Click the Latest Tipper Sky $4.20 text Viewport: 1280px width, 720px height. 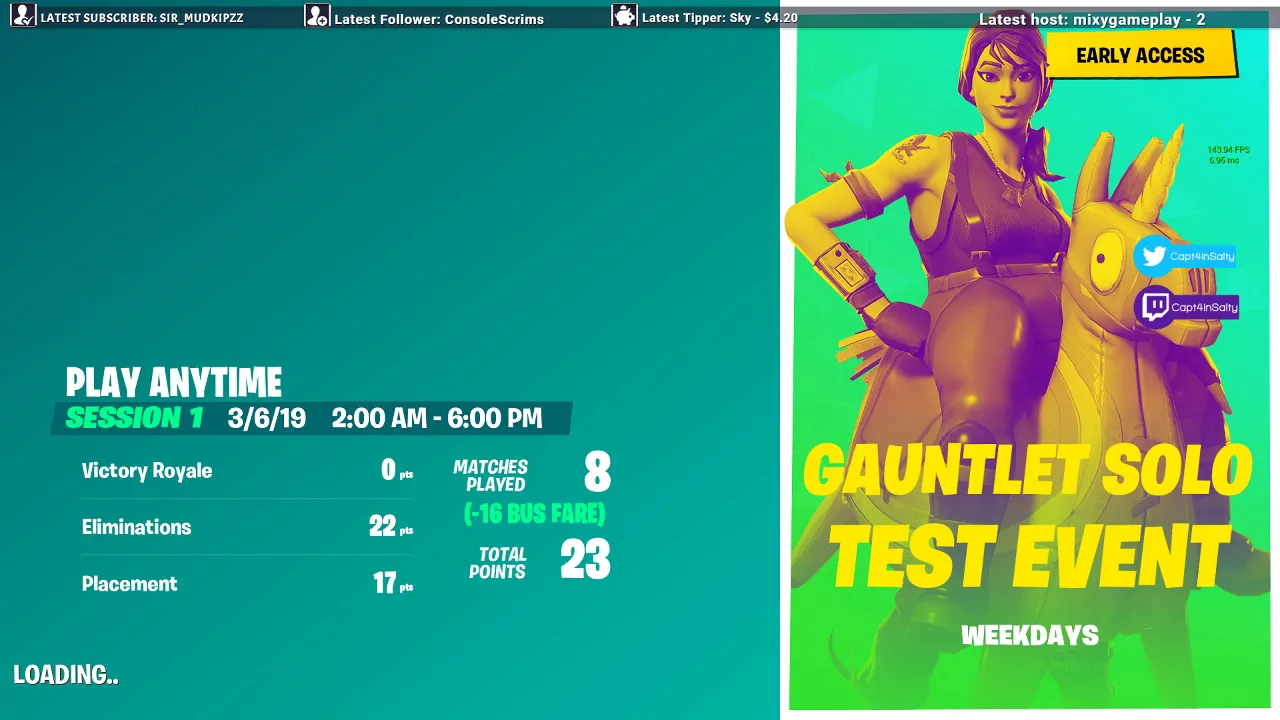coord(720,18)
